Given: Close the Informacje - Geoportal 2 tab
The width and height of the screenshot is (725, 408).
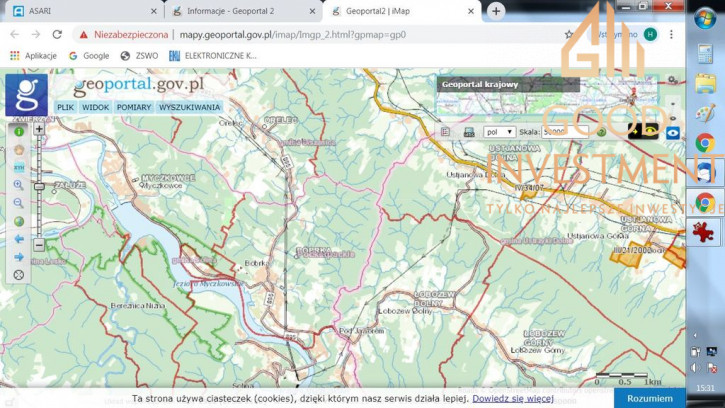Looking at the screenshot, I should pos(313,11).
